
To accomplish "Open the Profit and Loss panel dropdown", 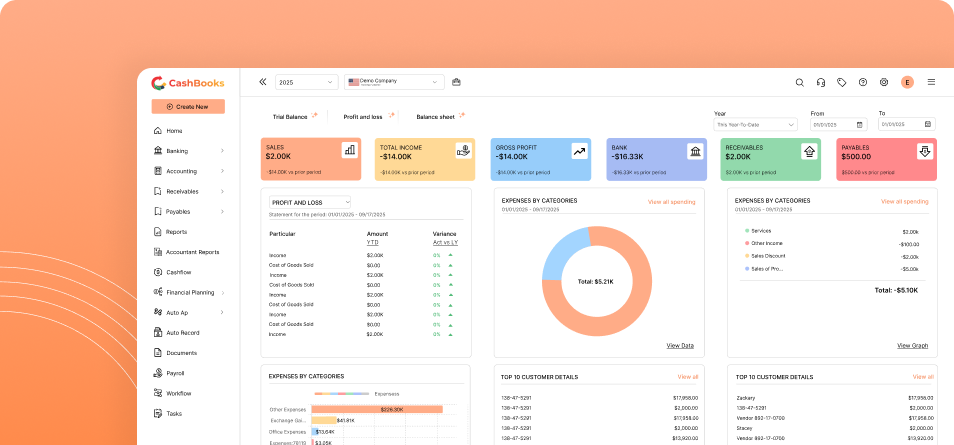I will click(x=310, y=202).
